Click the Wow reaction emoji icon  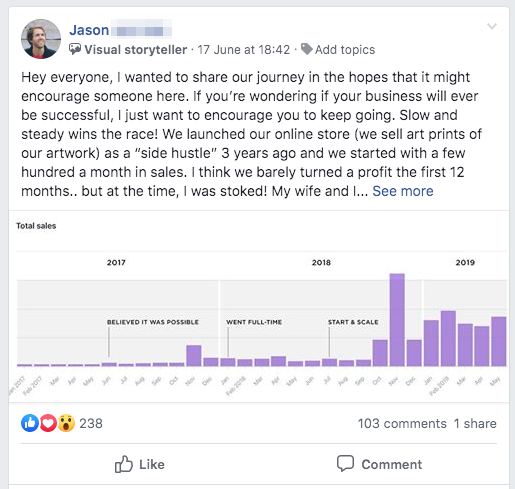pyautogui.click(x=66, y=423)
